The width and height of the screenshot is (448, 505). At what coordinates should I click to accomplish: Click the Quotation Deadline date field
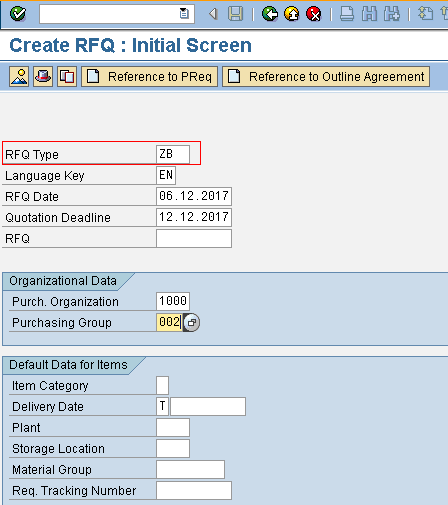(x=194, y=217)
